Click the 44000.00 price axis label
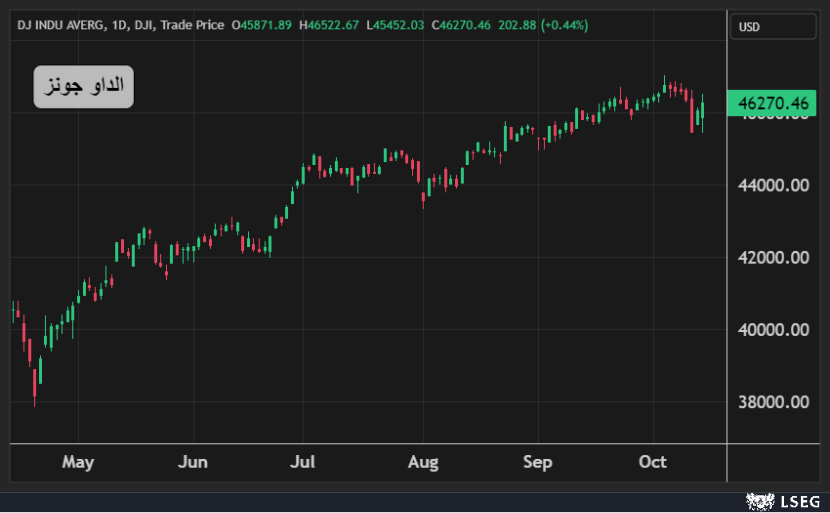The image size is (830, 513). [x=772, y=185]
